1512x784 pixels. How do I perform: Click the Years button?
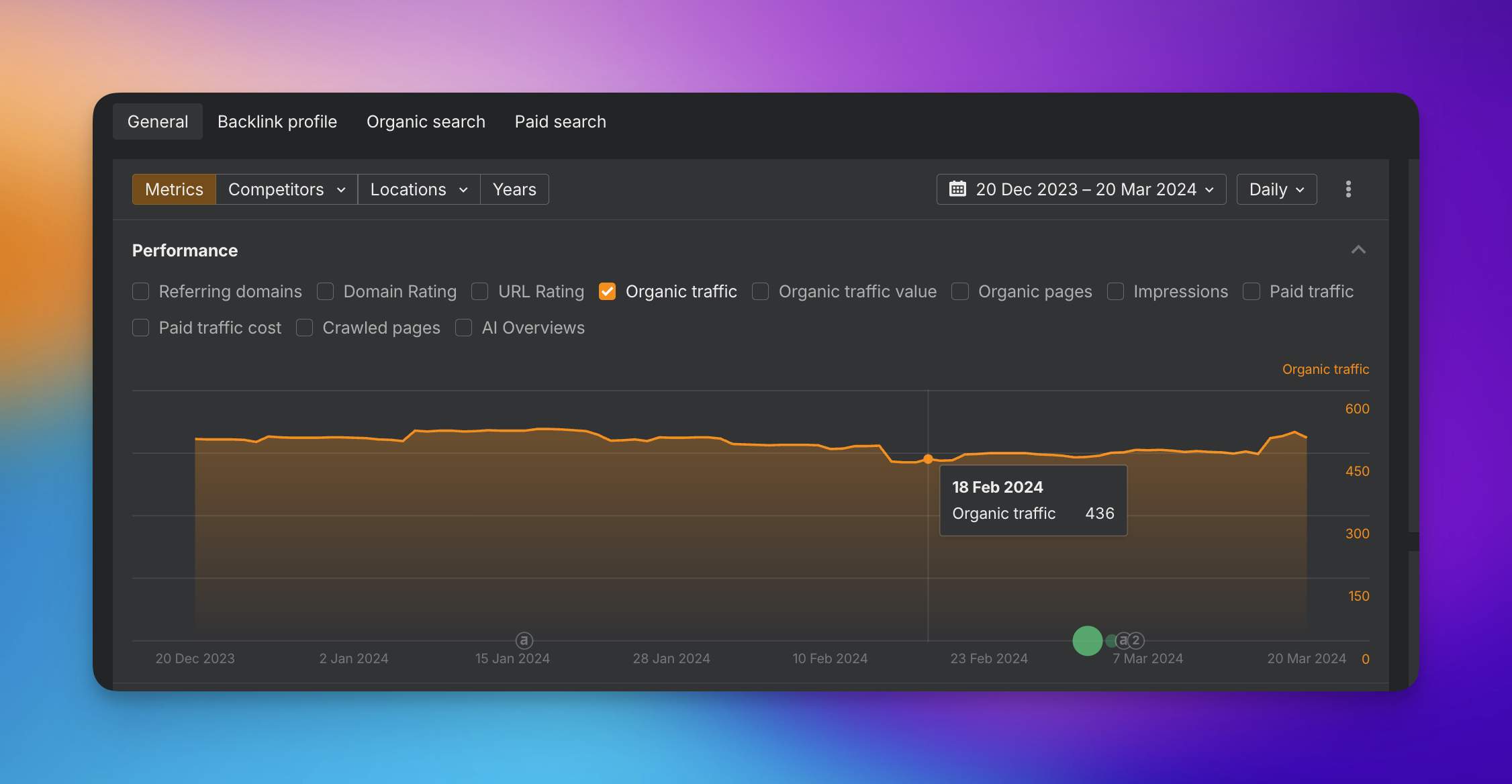514,189
